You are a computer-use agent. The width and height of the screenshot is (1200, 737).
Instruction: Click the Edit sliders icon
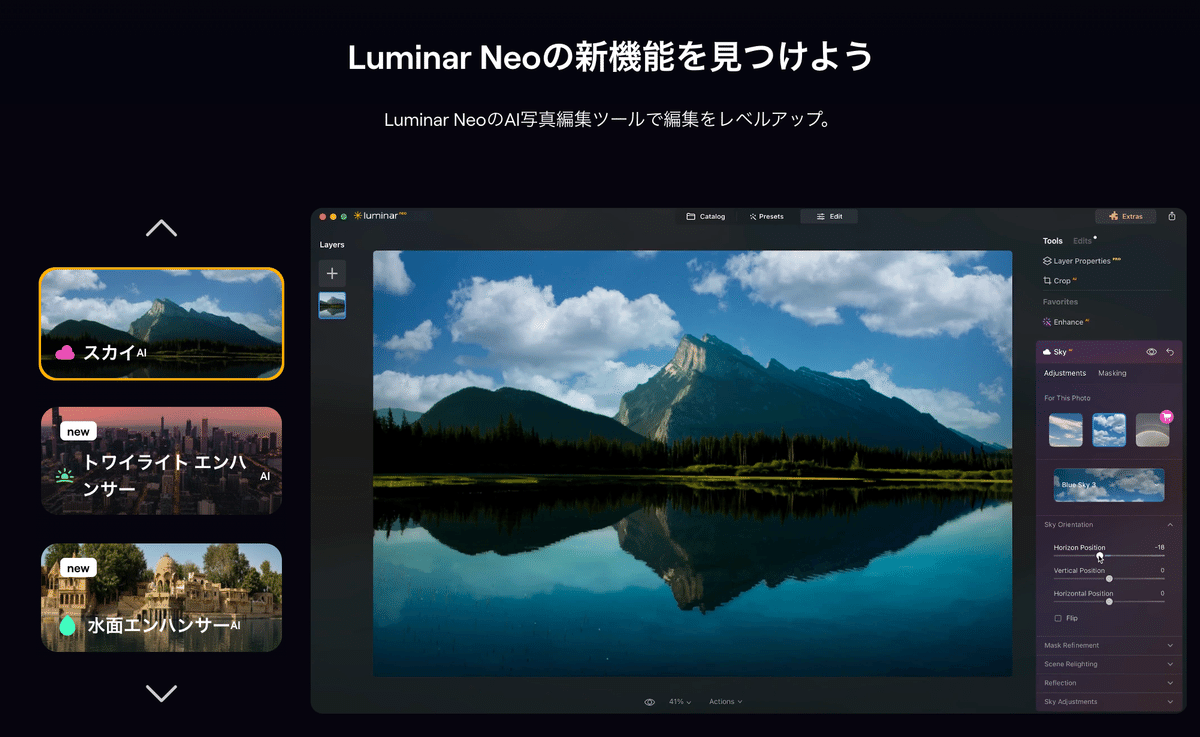[x=820, y=216]
